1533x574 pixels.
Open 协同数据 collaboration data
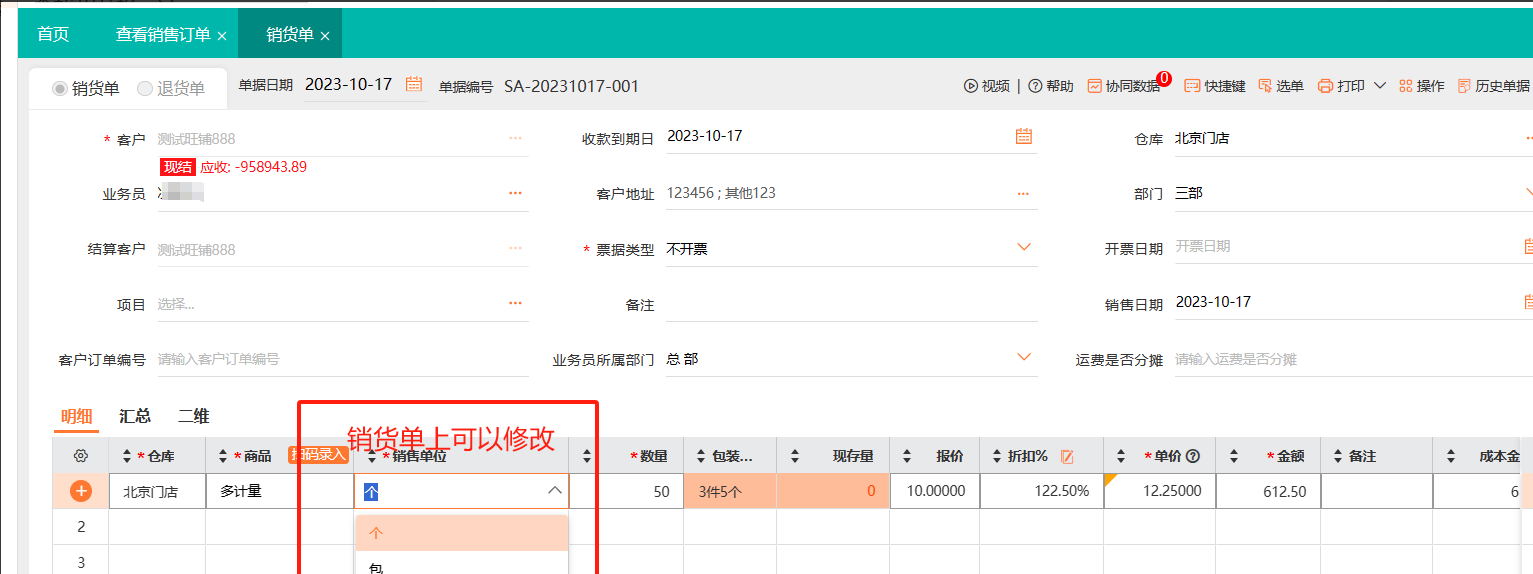coord(1095,86)
